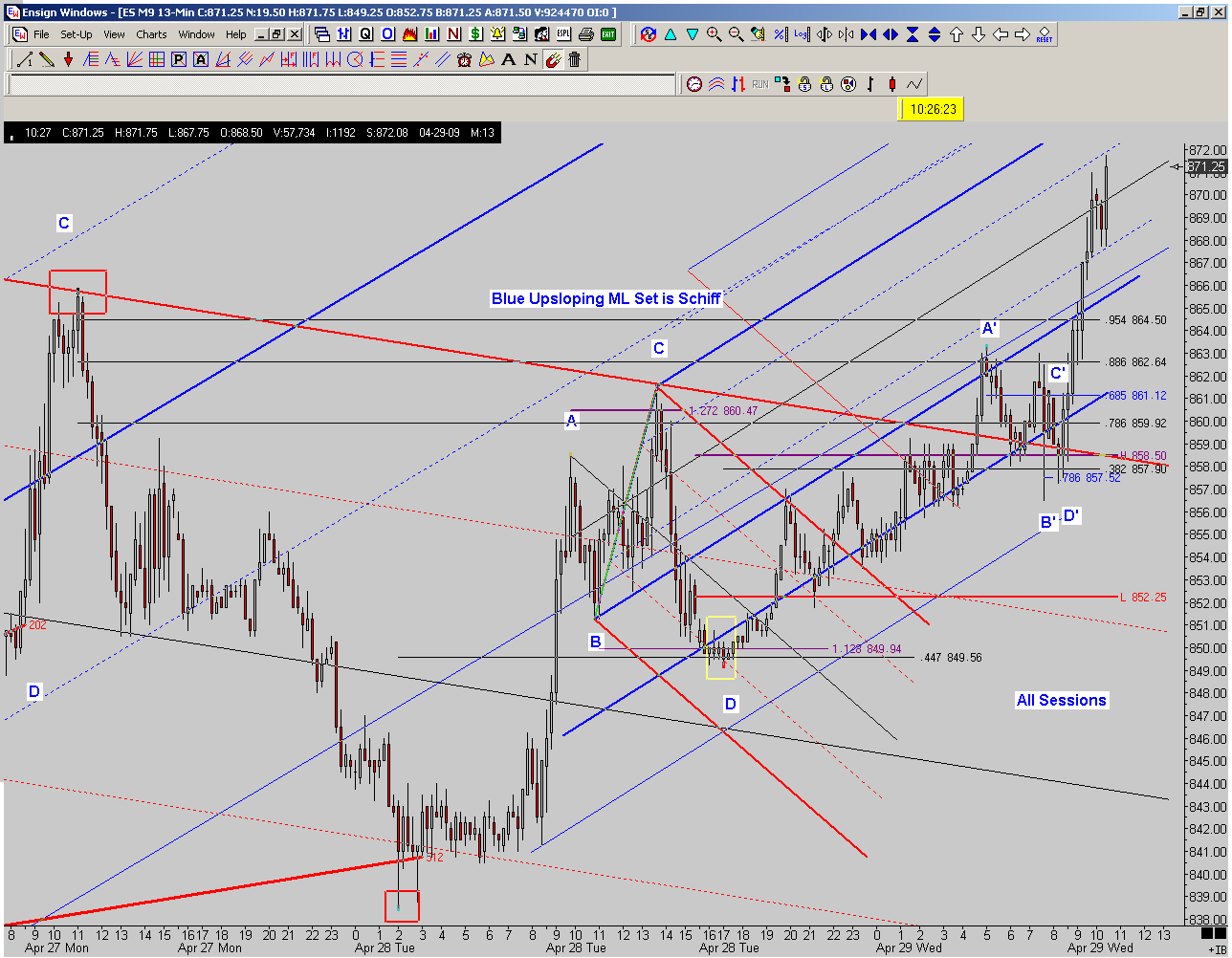Click the RESET chart scale icon
1232x958 pixels.
pyautogui.click(x=1045, y=35)
